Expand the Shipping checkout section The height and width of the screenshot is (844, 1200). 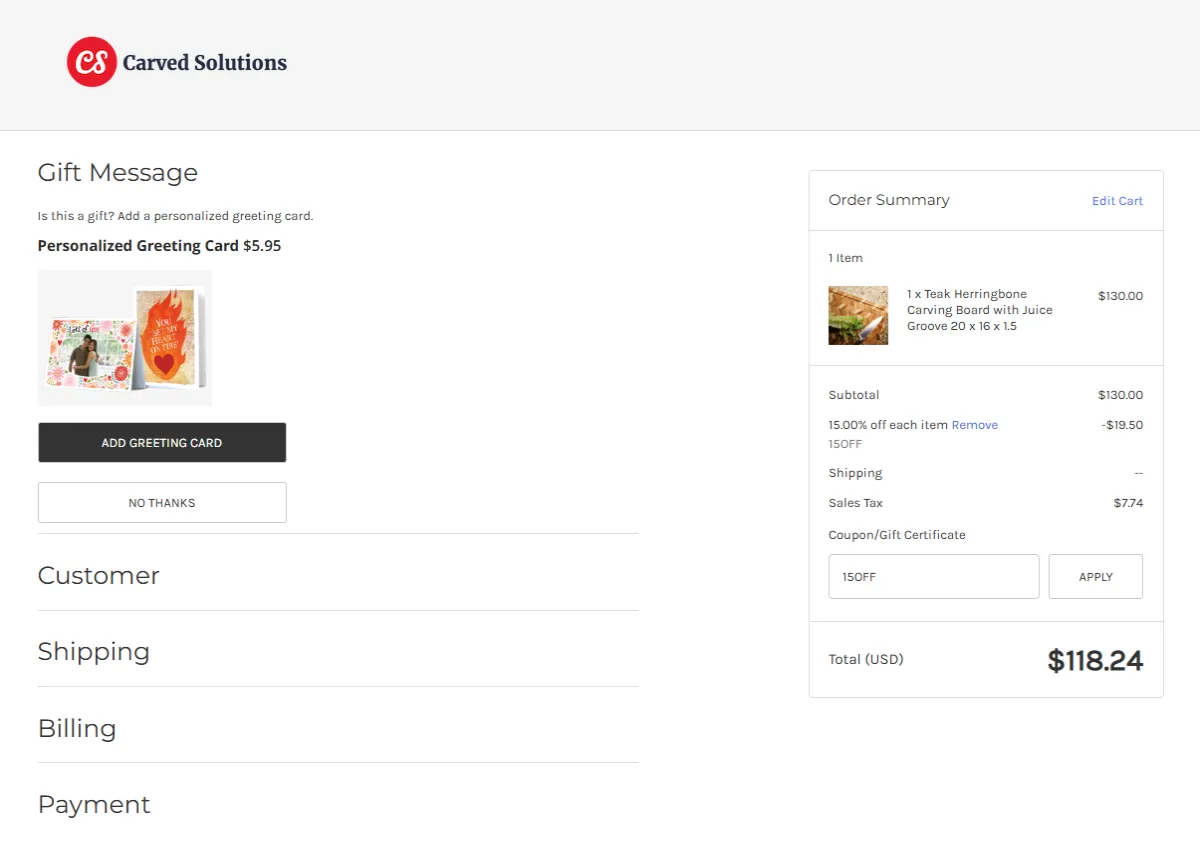point(93,652)
